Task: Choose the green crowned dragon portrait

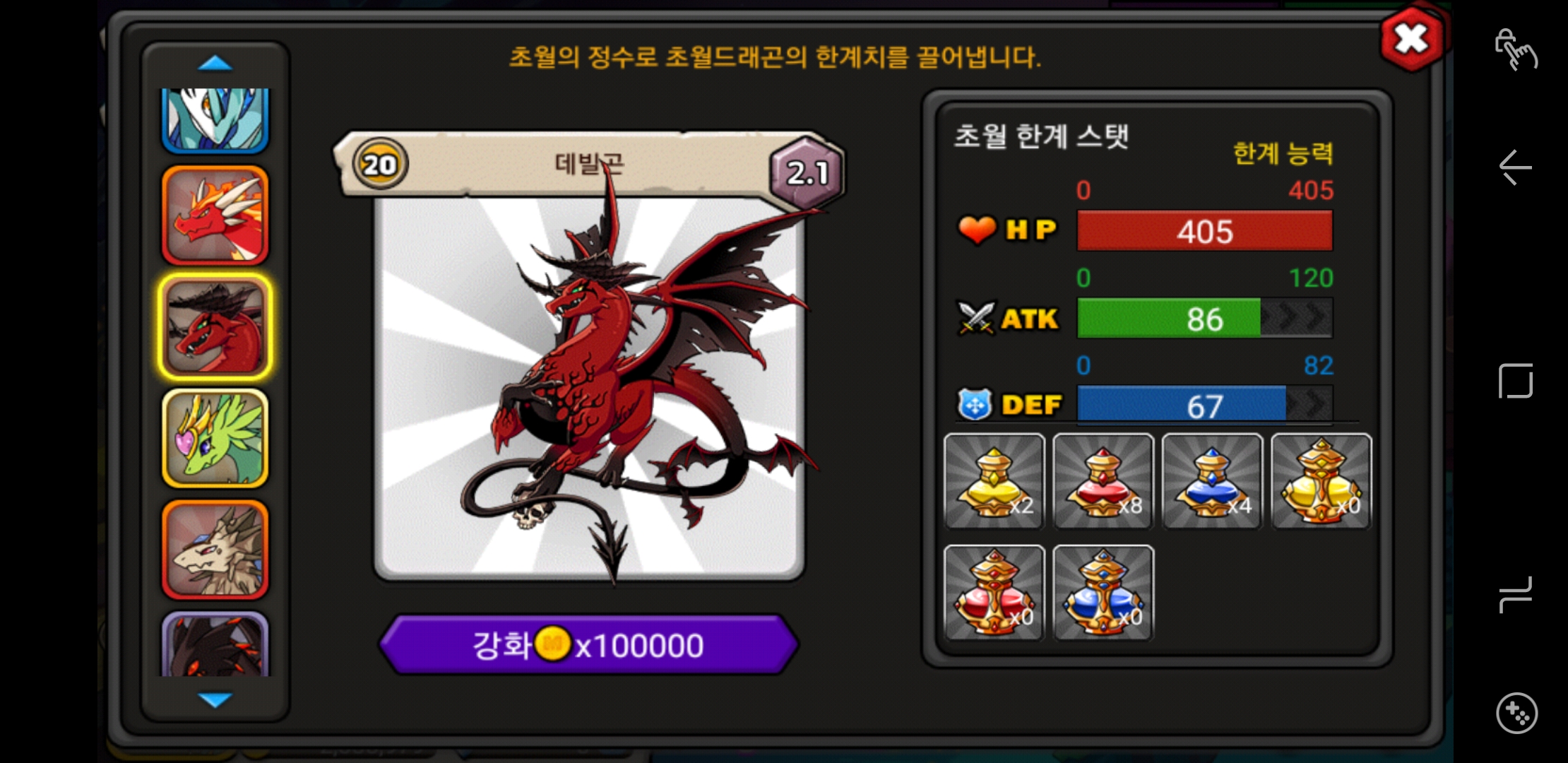Action: pos(215,439)
